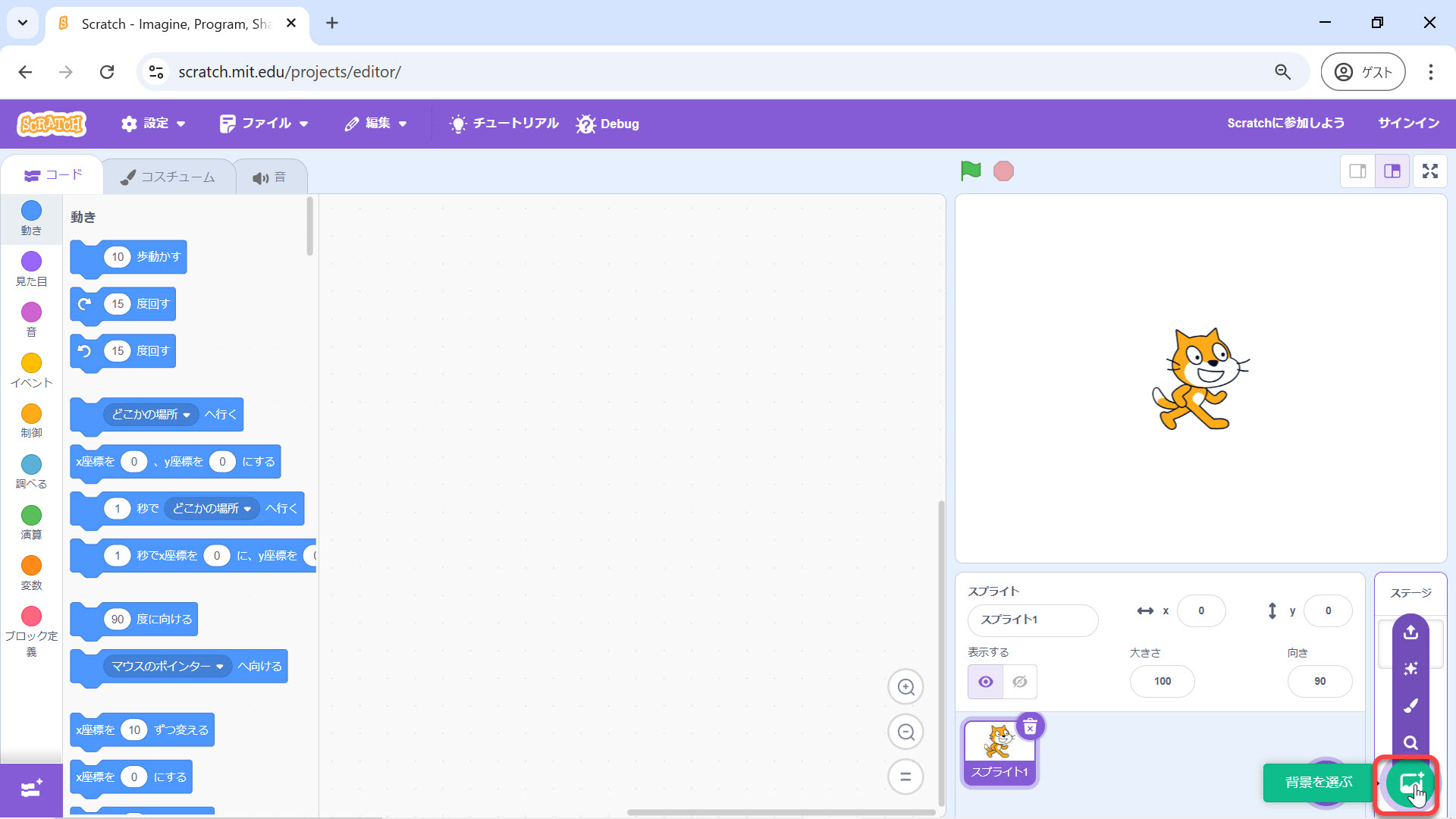Screen dimensions: 1456x819
Task: Click the block palette vertical scrollbar
Action: tap(309, 226)
